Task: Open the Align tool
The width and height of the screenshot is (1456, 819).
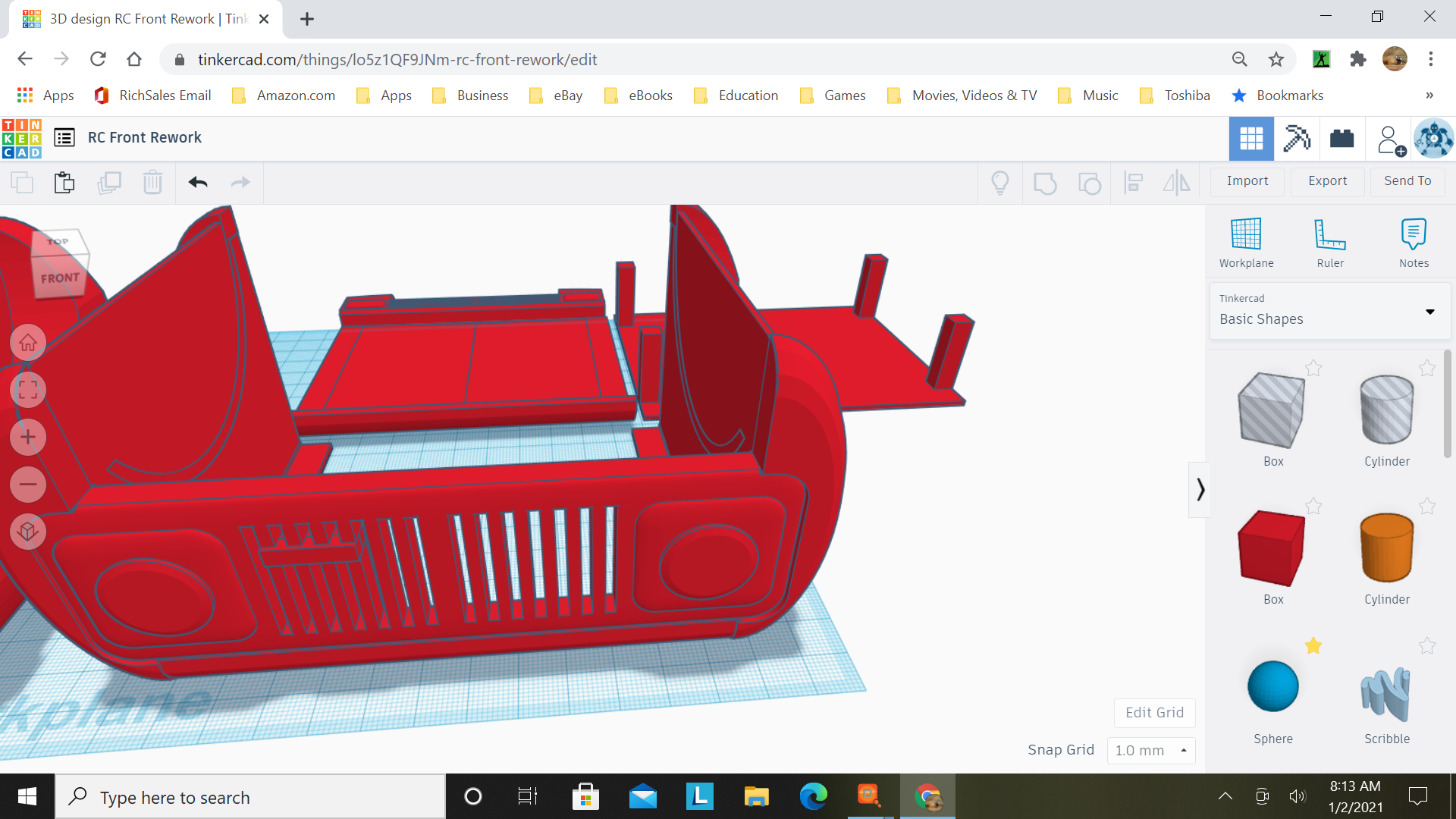Action: point(1133,183)
